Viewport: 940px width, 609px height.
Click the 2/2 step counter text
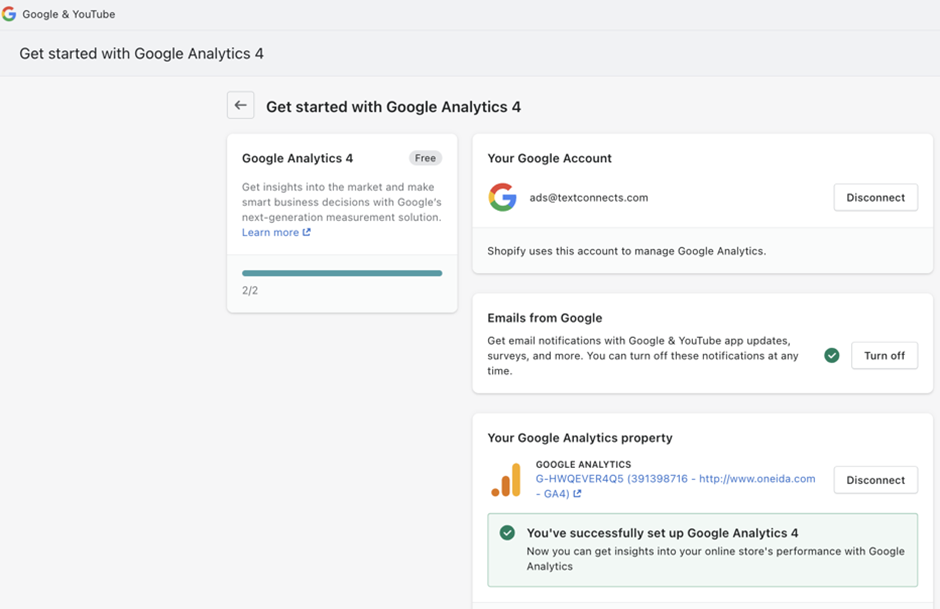(250, 291)
